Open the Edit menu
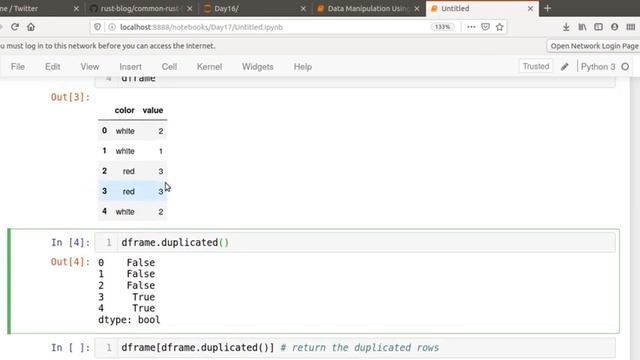Screen dimensions: 640x360 point(52,67)
